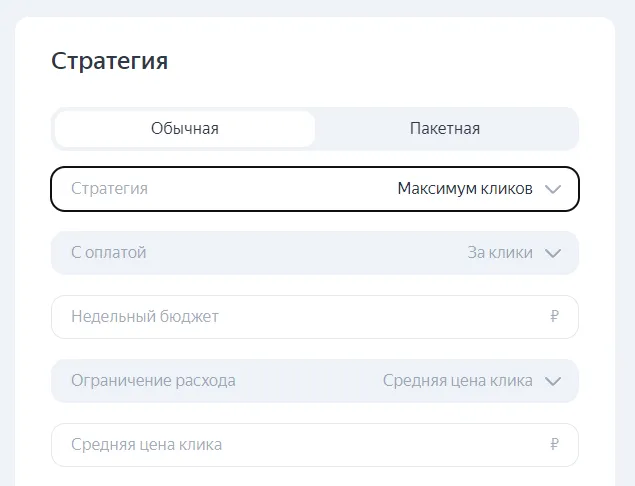Switch to the Обычная strategy tab
The image size is (635, 486).
185,129
